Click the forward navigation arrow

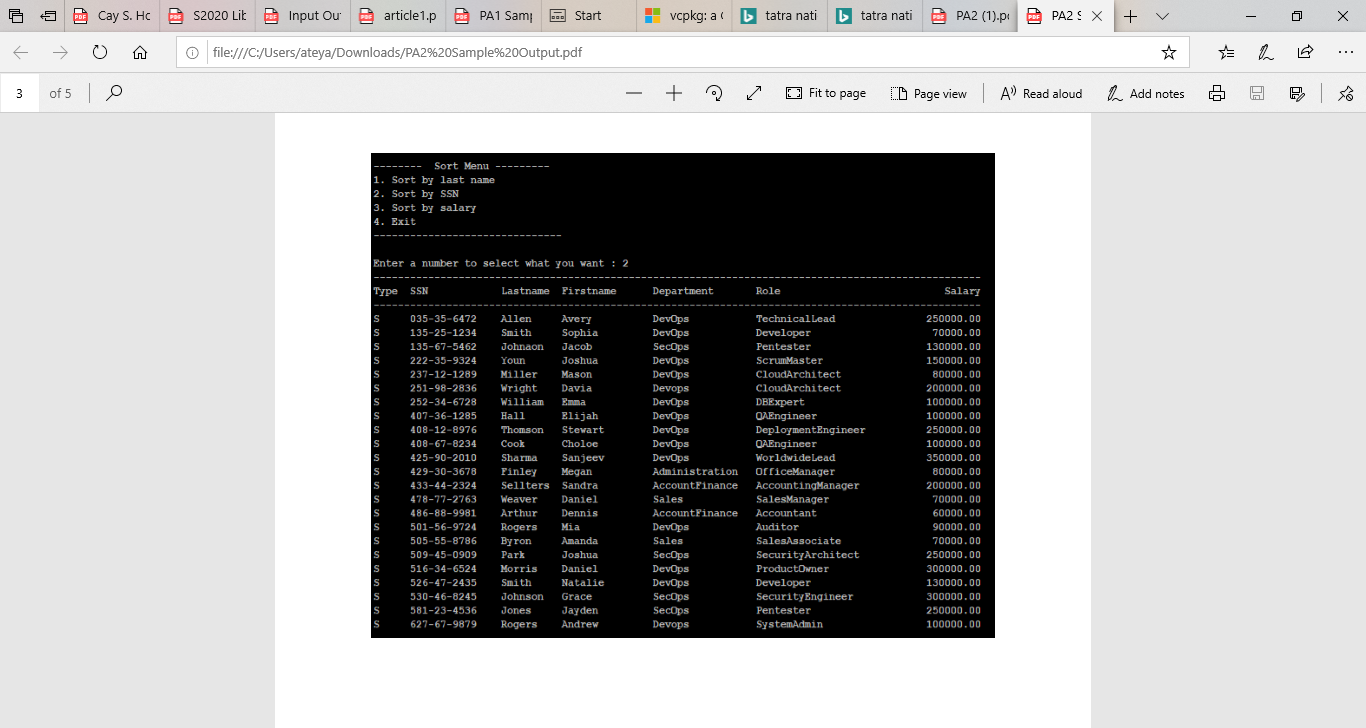[x=60, y=53]
